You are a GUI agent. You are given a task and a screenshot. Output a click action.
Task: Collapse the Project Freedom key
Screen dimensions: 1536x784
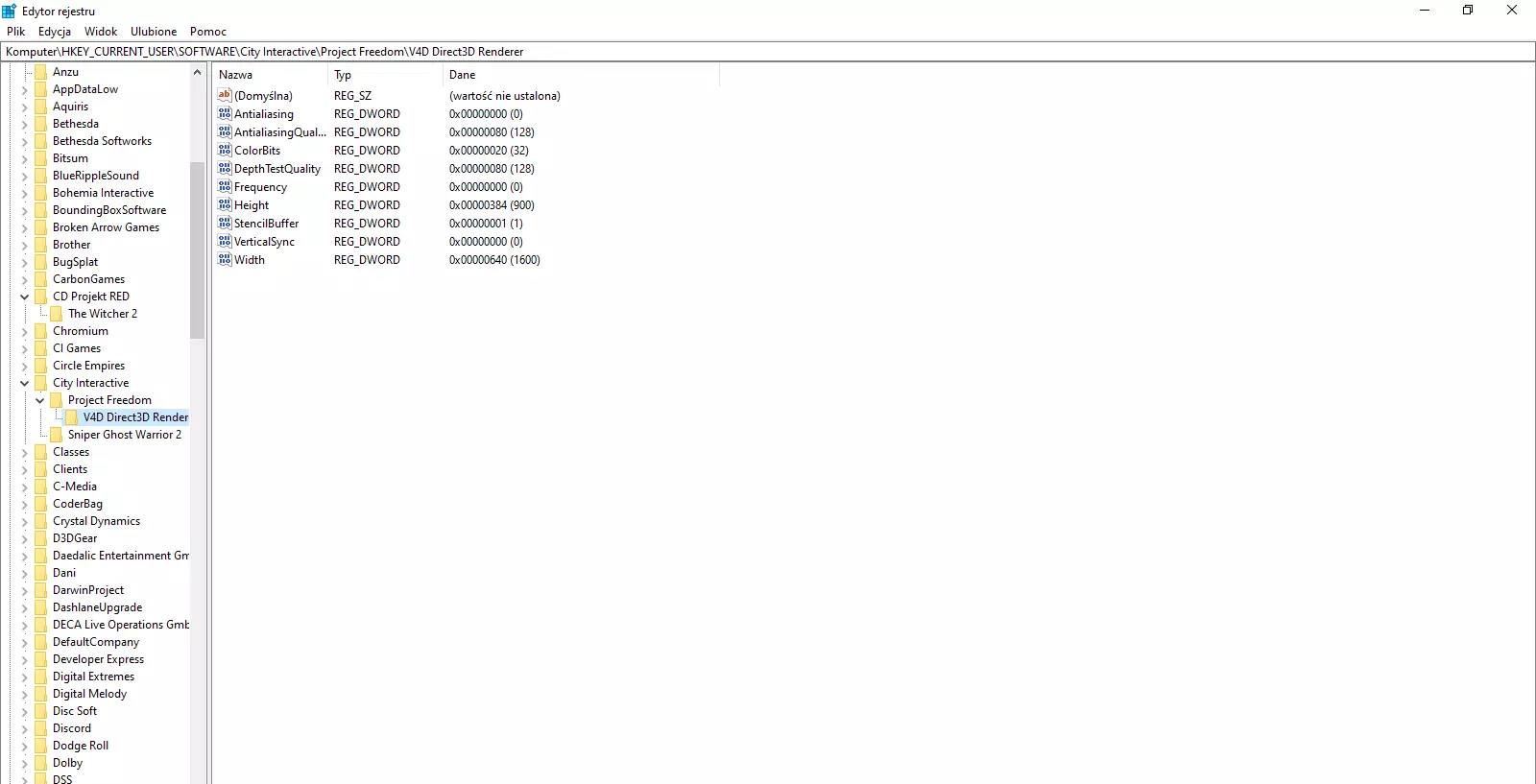[40, 400]
